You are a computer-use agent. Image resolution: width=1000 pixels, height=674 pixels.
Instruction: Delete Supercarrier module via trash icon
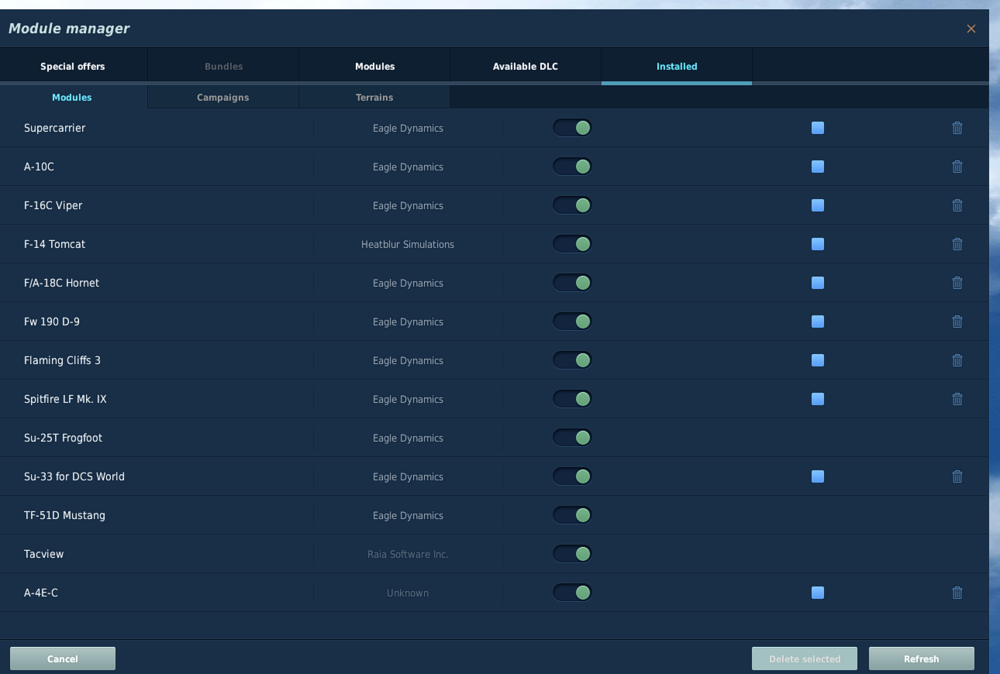957,128
